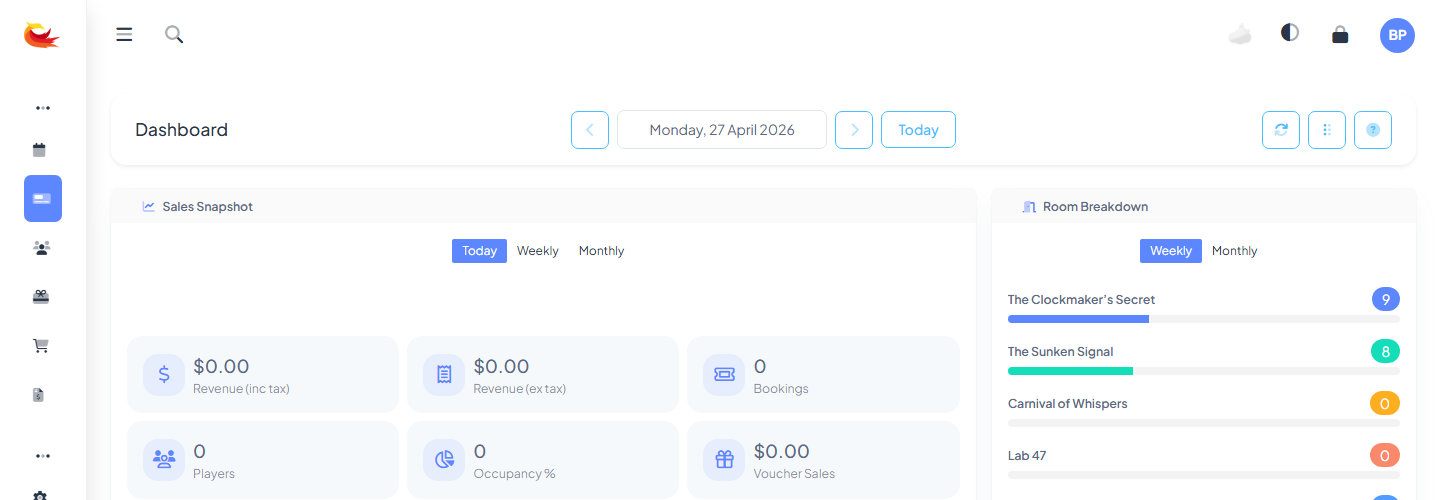Click the Revenue (inc tax) dollar icon

pos(163,374)
